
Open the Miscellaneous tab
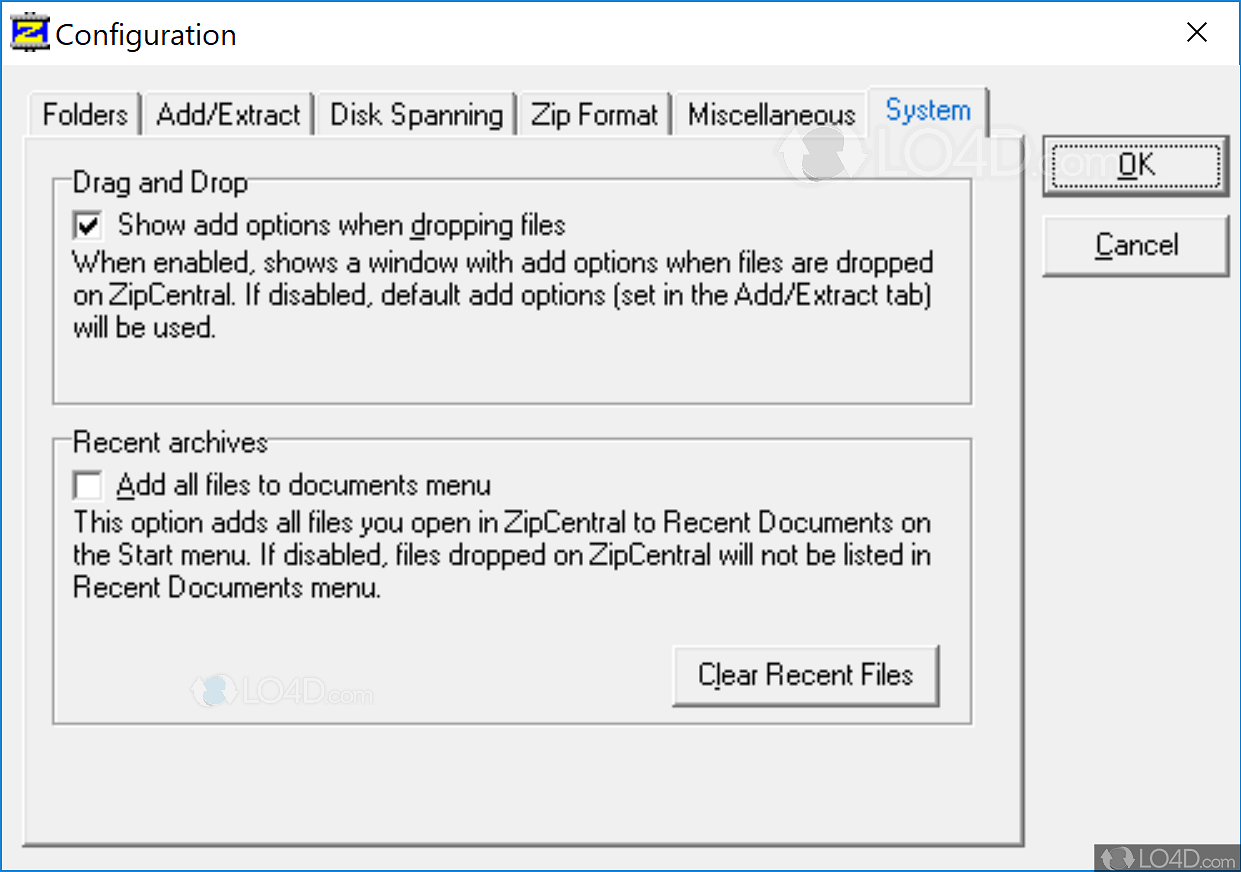pos(770,114)
